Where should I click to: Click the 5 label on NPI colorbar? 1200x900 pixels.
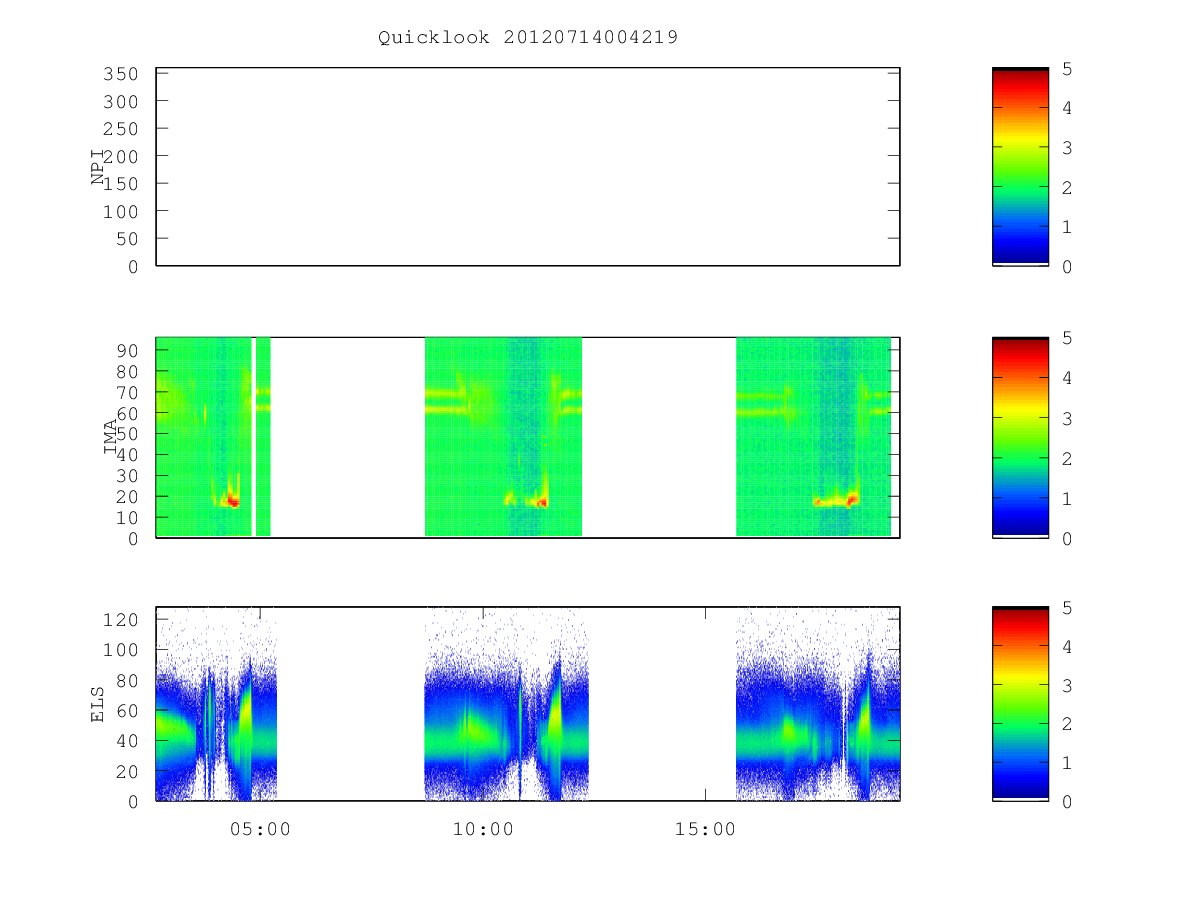(x=1067, y=68)
